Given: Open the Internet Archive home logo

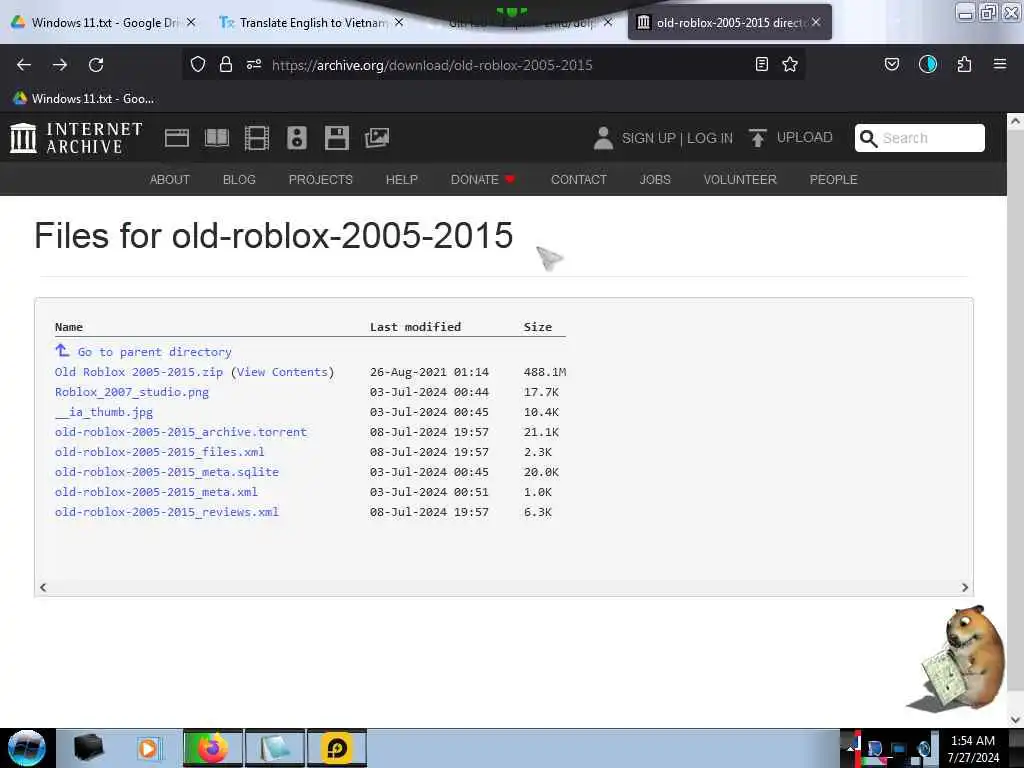Looking at the screenshot, I should (x=76, y=138).
